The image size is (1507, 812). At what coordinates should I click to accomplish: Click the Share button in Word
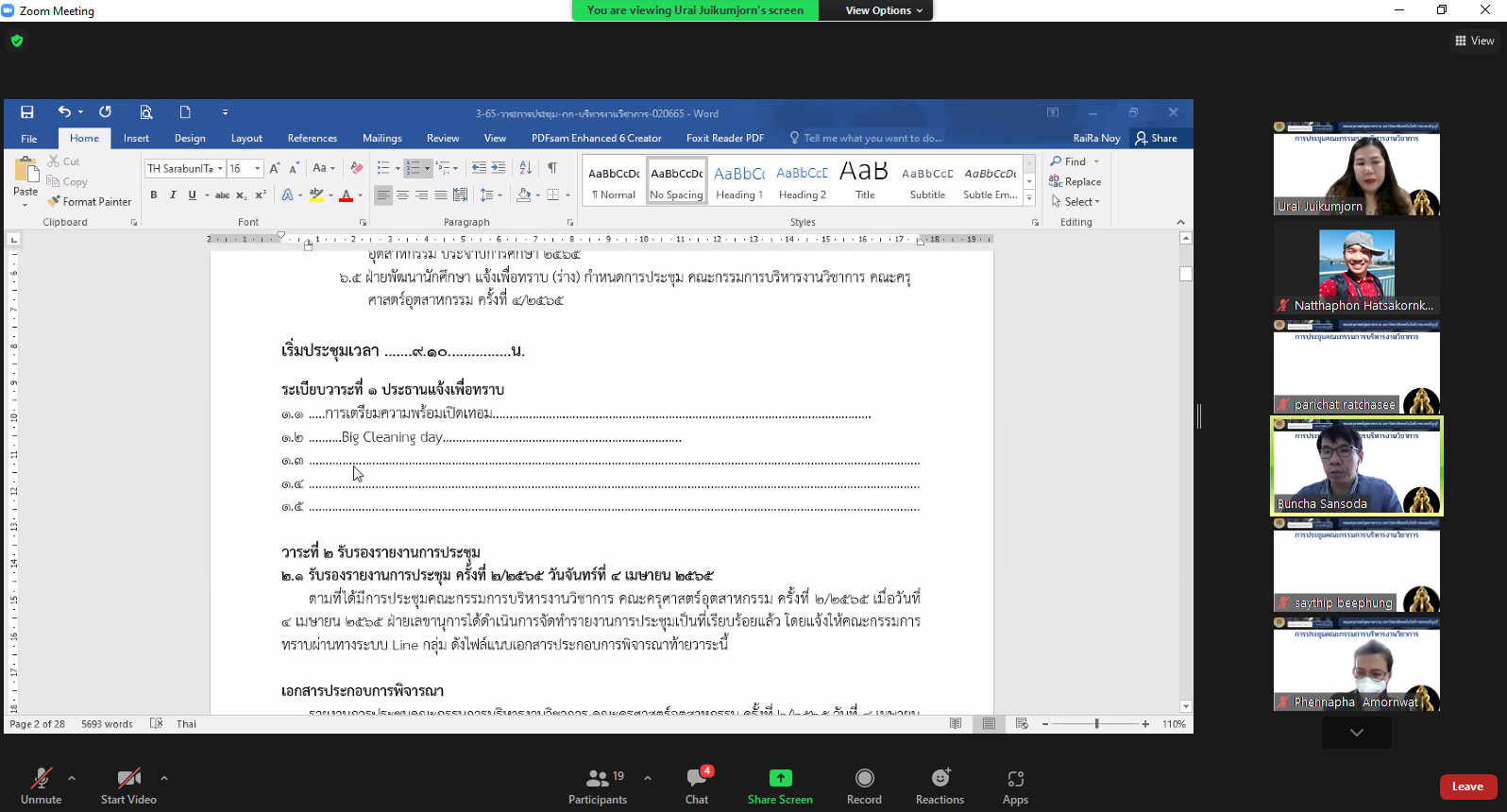[x=1157, y=138]
